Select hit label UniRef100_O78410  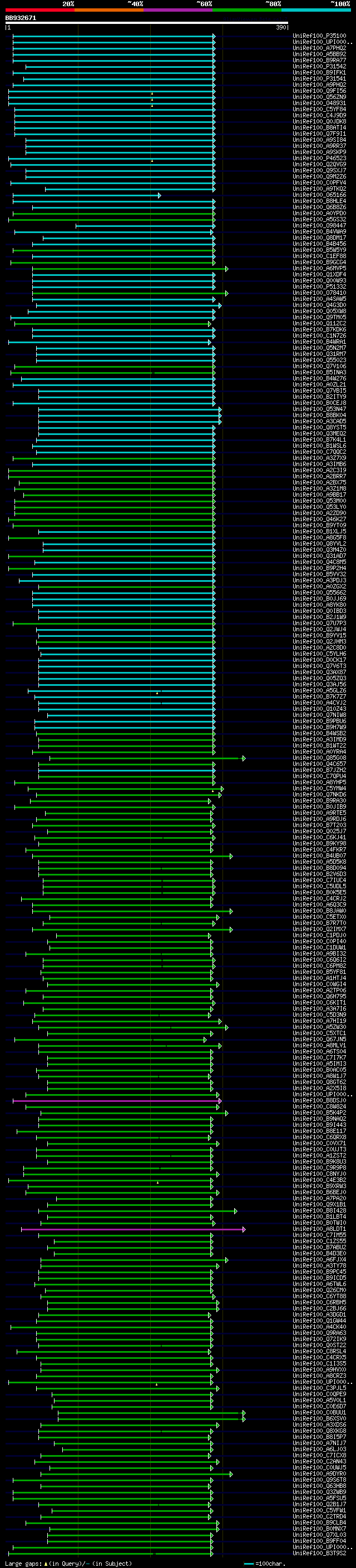(319, 293)
